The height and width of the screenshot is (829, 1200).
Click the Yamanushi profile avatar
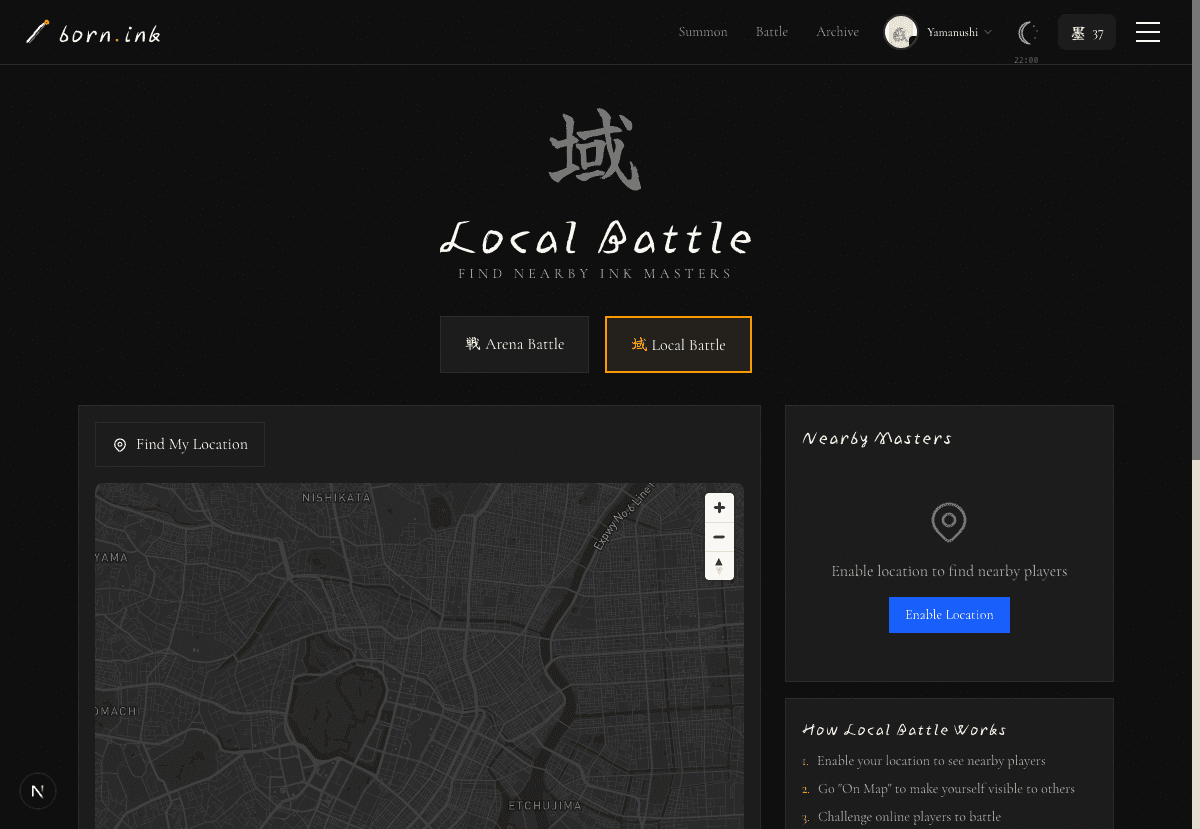coord(901,32)
